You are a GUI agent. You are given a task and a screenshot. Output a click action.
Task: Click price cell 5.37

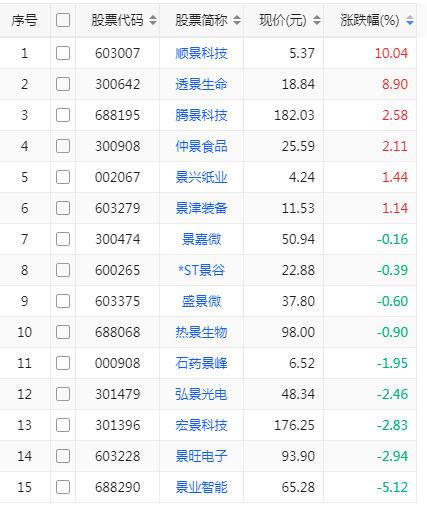pyautogui.click(x=302, y=53)
